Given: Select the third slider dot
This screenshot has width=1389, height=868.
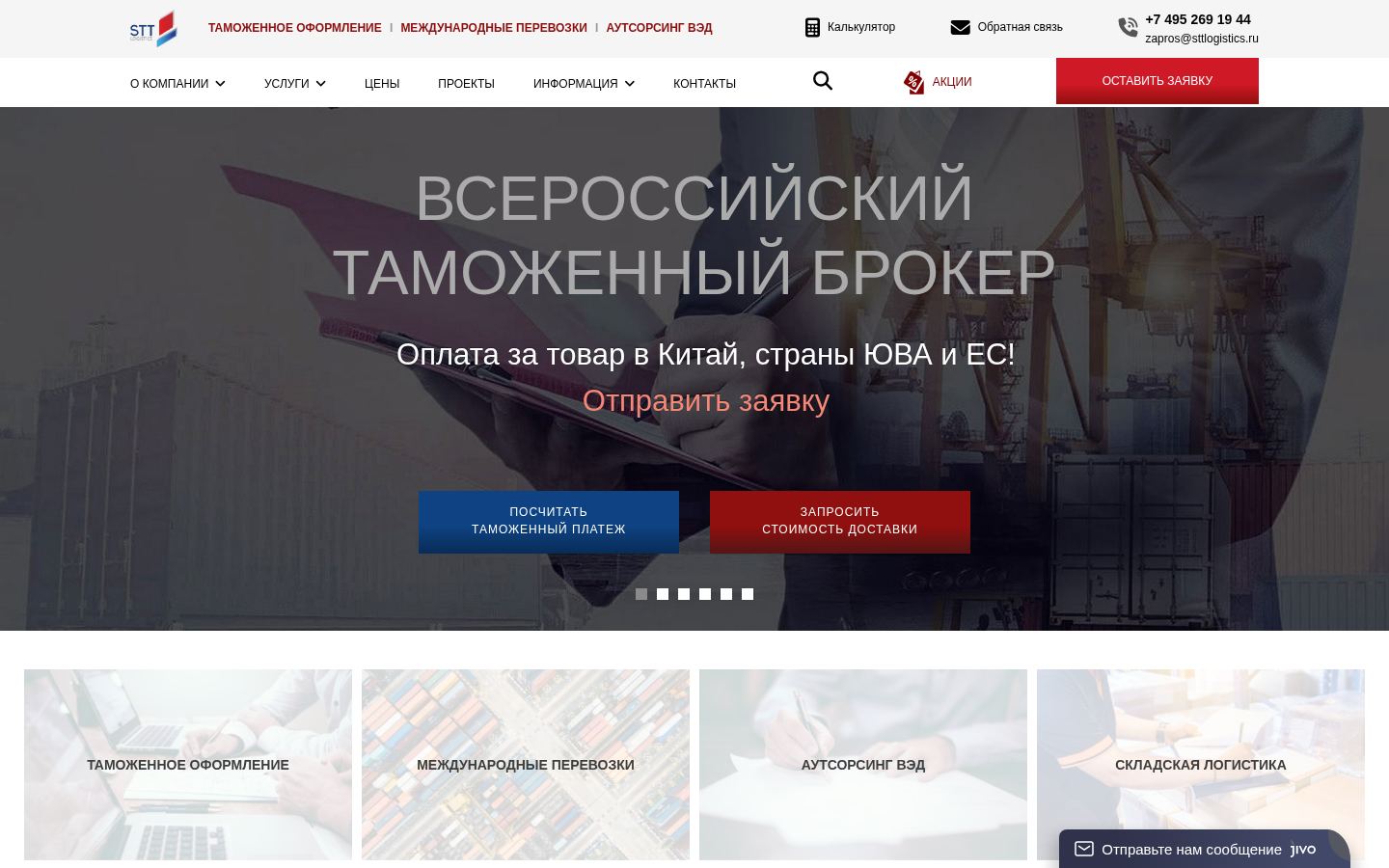Looking at the screenshot, I should [x=684, y=594].
